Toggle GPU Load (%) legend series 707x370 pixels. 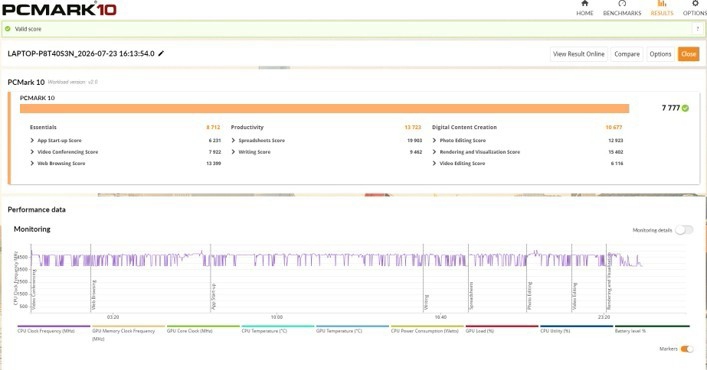point(502,329)
